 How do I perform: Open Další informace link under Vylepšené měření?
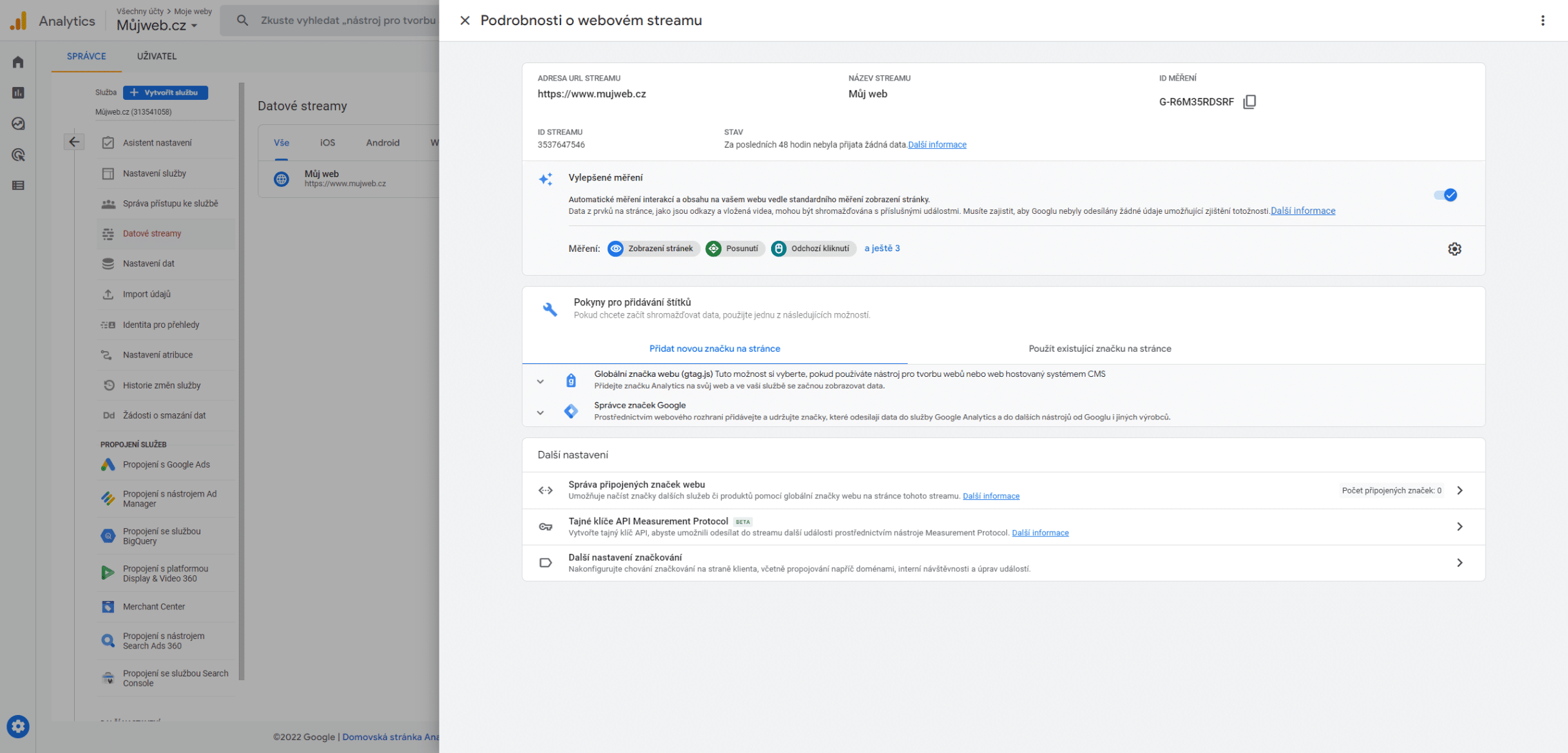coord(1303,211)
